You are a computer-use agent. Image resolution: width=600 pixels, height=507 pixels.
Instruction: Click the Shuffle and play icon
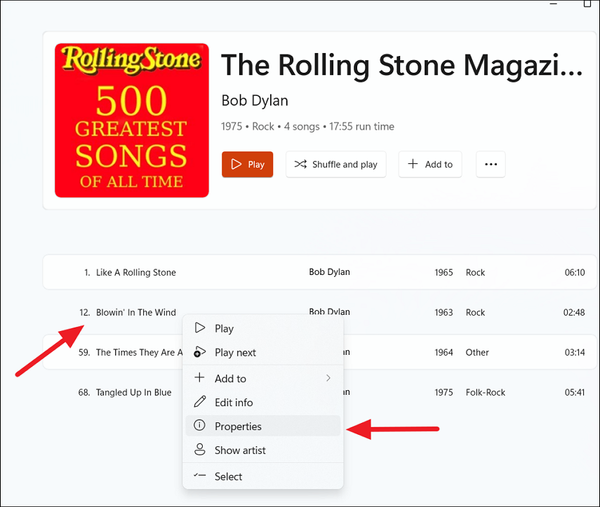pyautogui.click(x=302, y=164)
